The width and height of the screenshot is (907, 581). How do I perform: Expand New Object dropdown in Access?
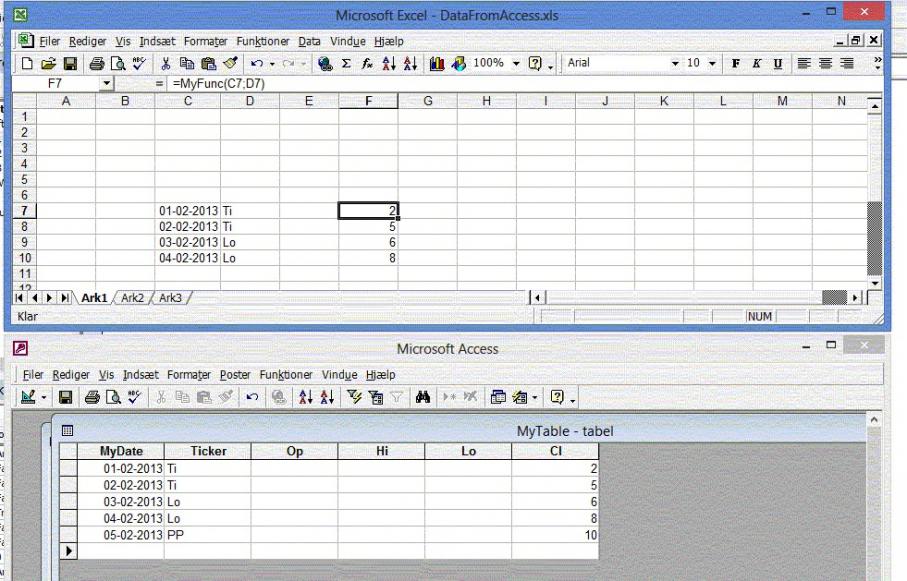pos(534,398)
